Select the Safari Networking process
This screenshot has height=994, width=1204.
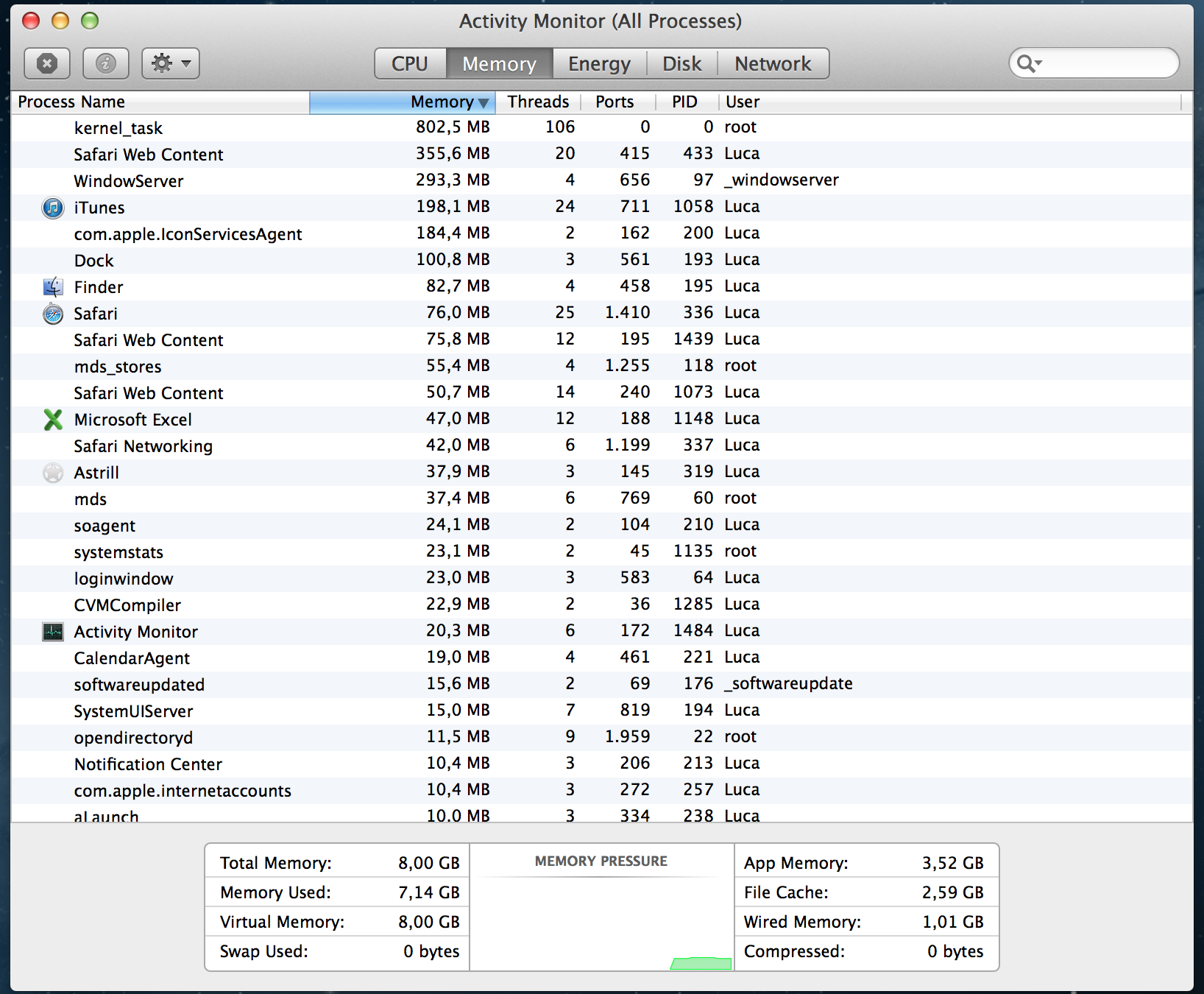[602, 446]
